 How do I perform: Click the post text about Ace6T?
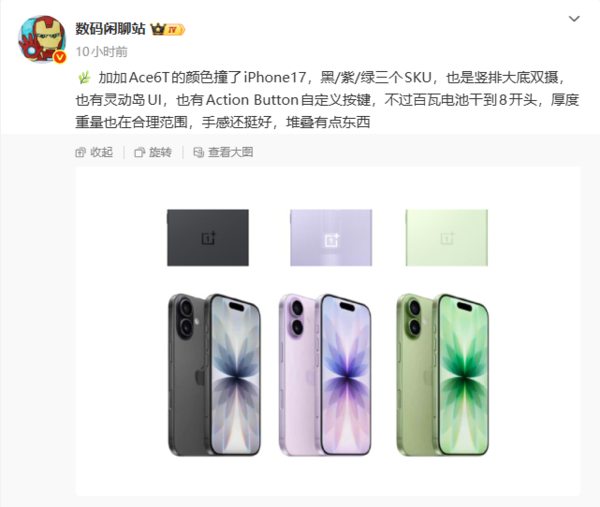[327, 100]
